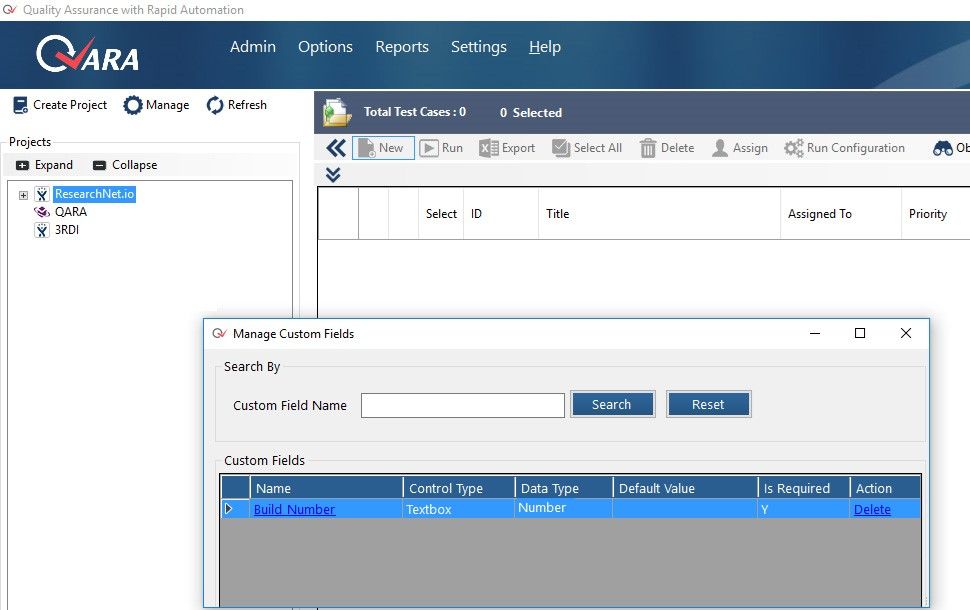Image resolution: width=970 pixels, height=610 pixels.
Task: Collapse left panel with double chevron
Action: click(x=336, y=148)
